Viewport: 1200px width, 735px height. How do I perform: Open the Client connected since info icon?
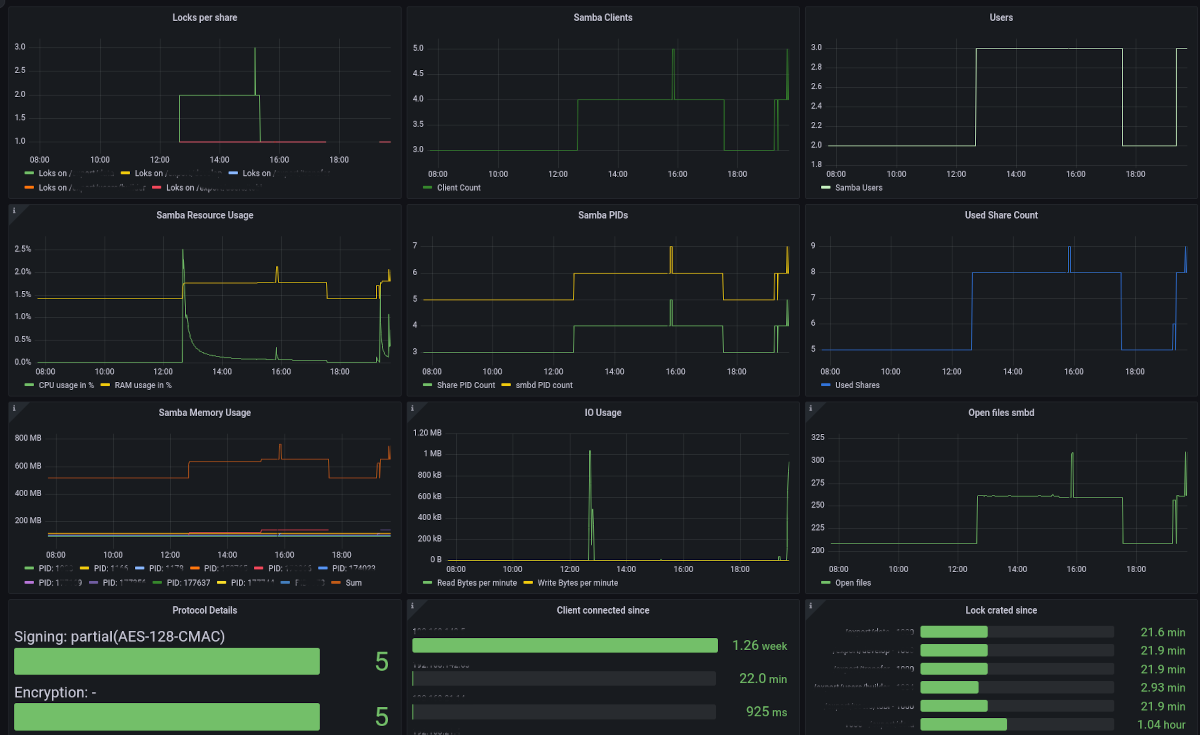pos(412,605)
